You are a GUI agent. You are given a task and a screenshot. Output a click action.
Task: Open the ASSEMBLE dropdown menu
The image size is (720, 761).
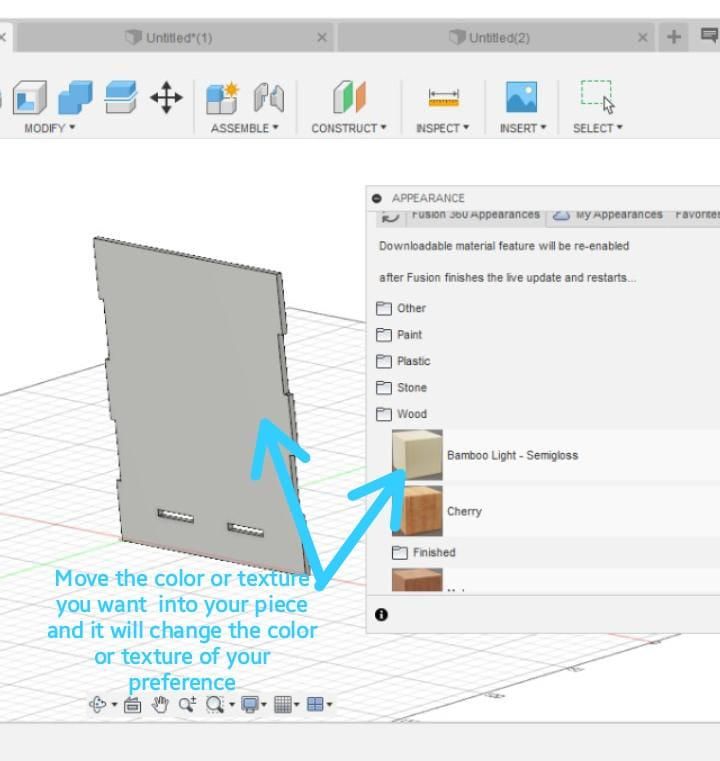tap(245, 128)
